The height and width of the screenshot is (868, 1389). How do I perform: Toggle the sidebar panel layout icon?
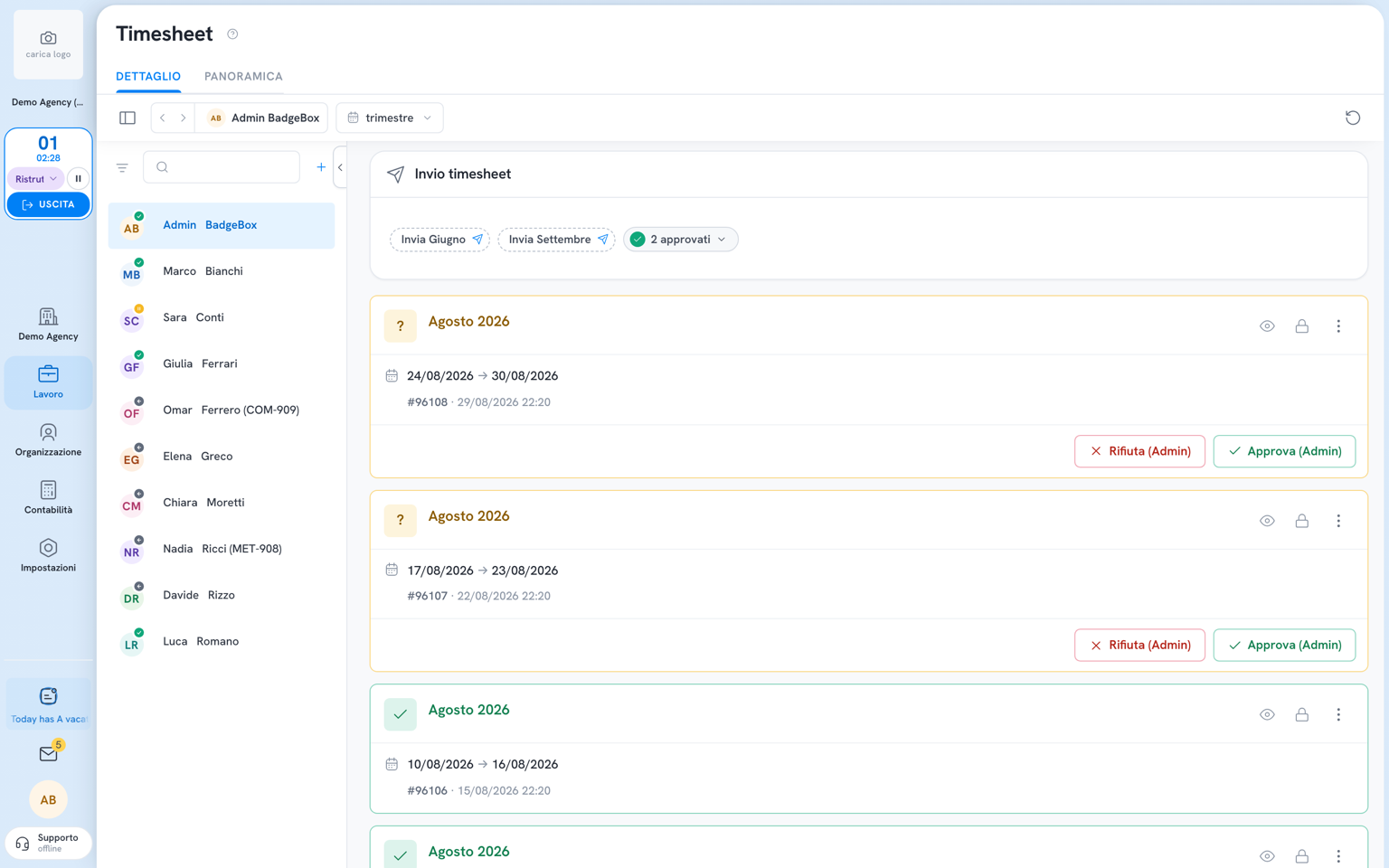point(128,118)
